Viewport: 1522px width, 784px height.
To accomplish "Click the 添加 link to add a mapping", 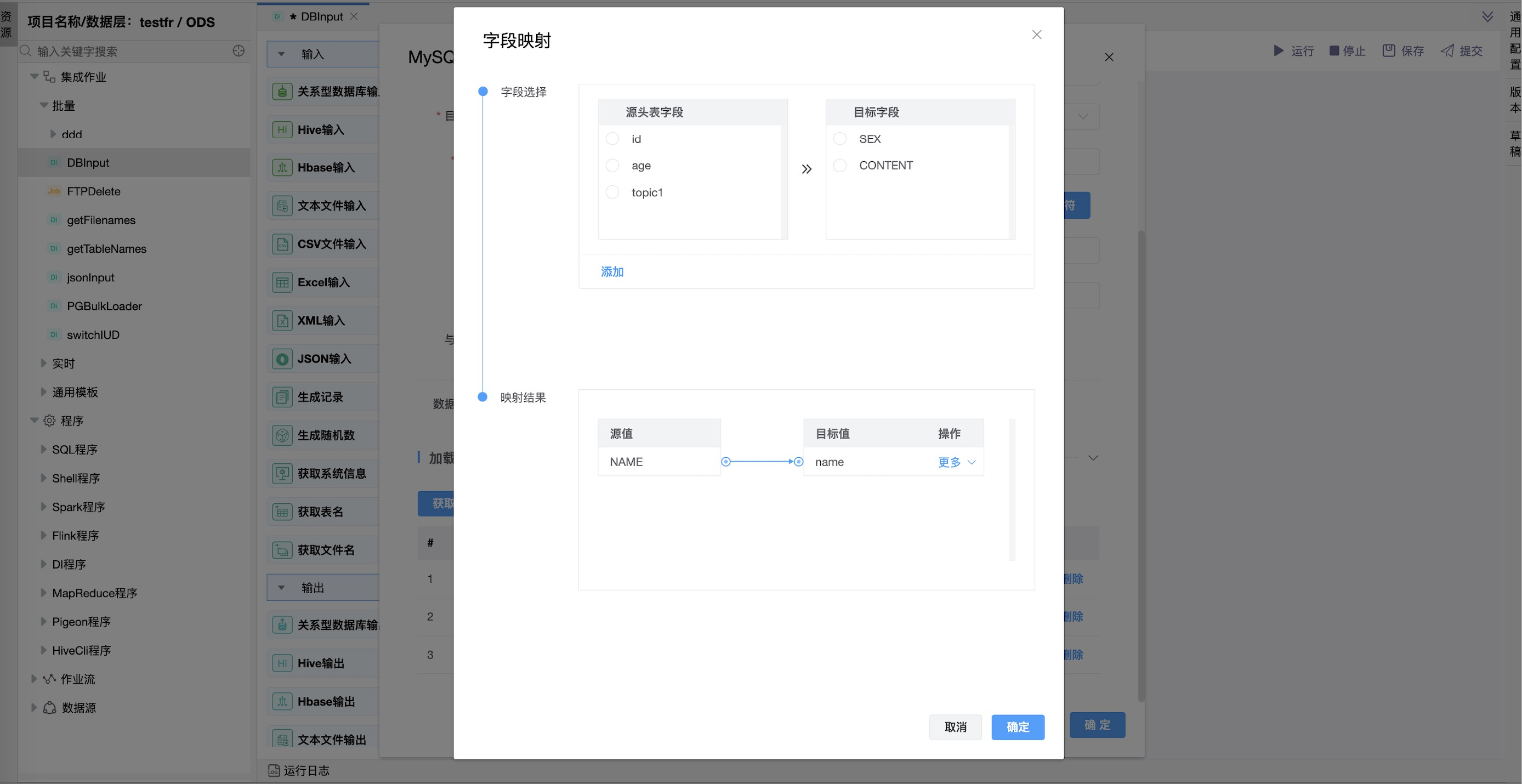I will [611, 272].
